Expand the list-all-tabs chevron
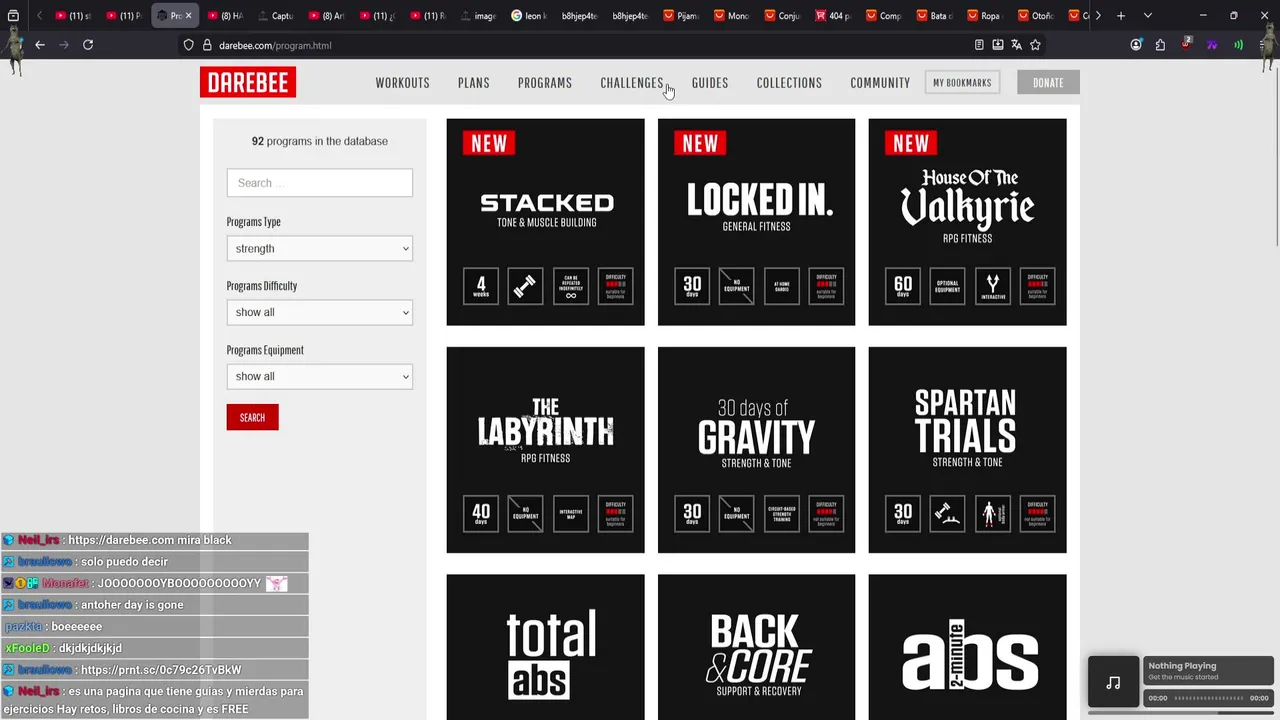The image size is (1280, 720). [x=1147, y=16]
